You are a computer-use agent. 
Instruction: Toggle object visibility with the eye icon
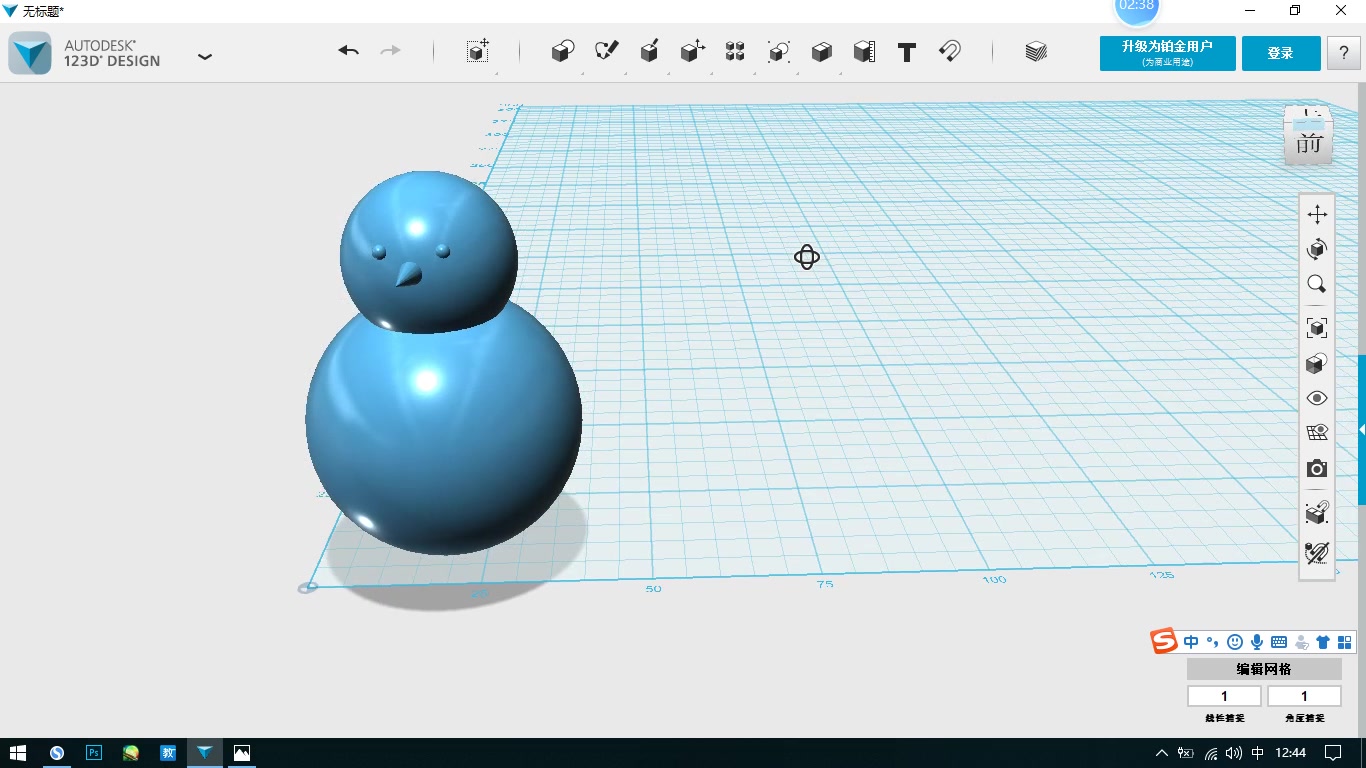tap(1316, 397)
